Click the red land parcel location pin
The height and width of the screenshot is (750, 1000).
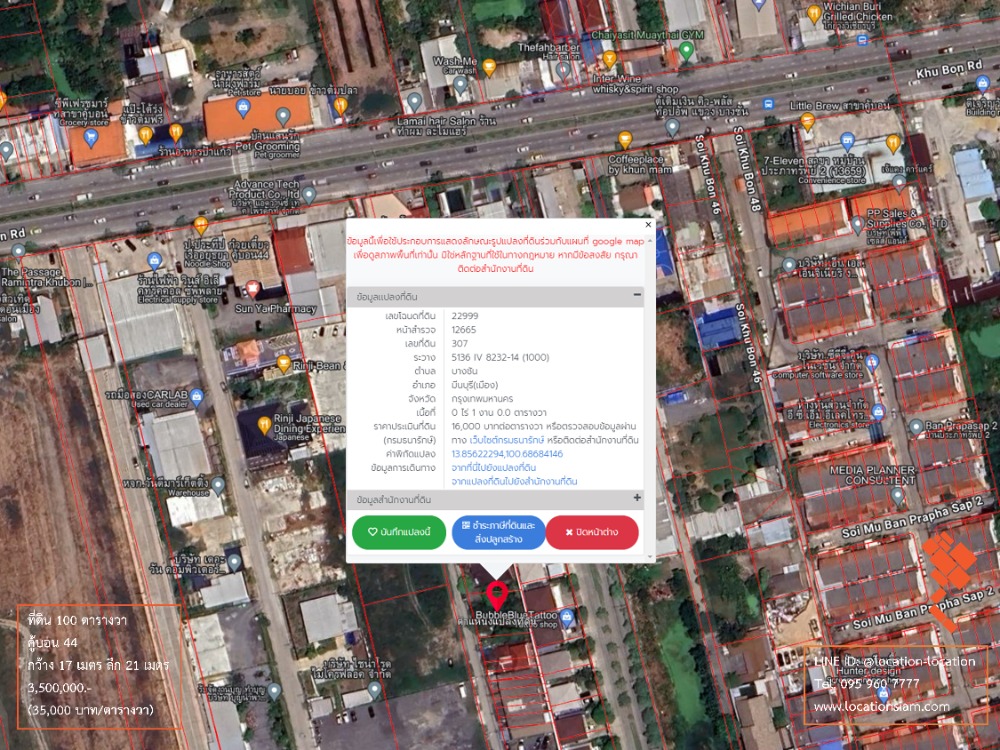(497, 596)
